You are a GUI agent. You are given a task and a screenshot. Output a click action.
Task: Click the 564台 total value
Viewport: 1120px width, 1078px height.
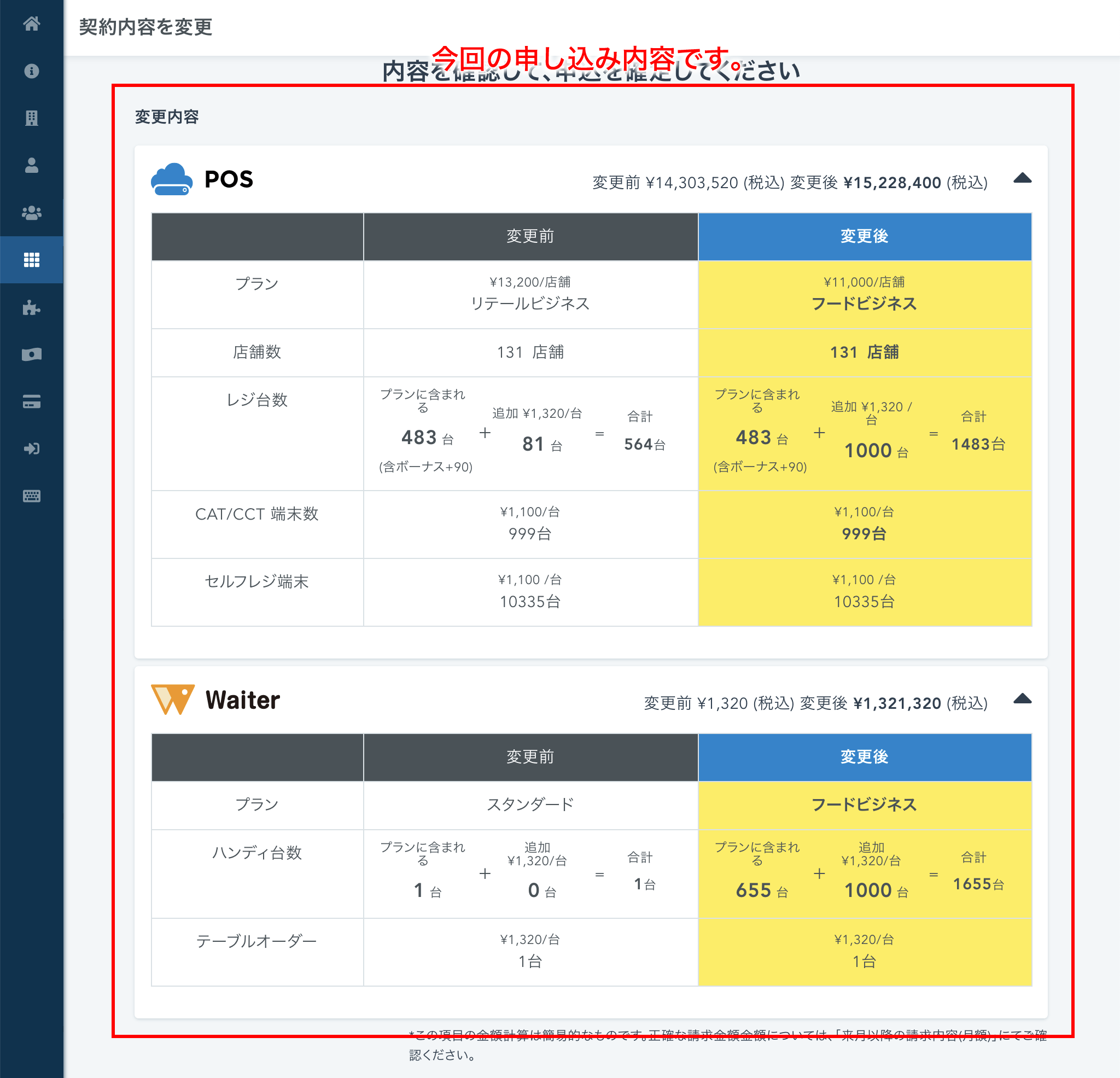coord(645,444)
